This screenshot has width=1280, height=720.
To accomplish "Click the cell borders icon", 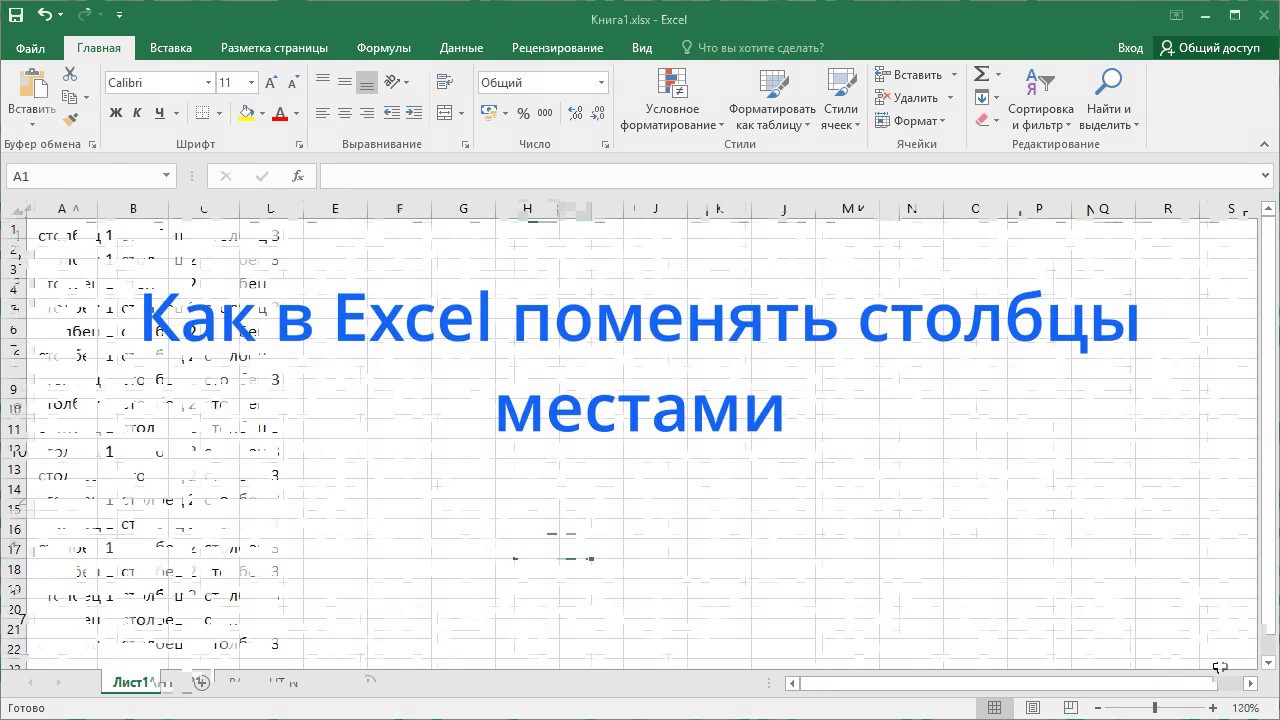I will (x=202, y=113).
